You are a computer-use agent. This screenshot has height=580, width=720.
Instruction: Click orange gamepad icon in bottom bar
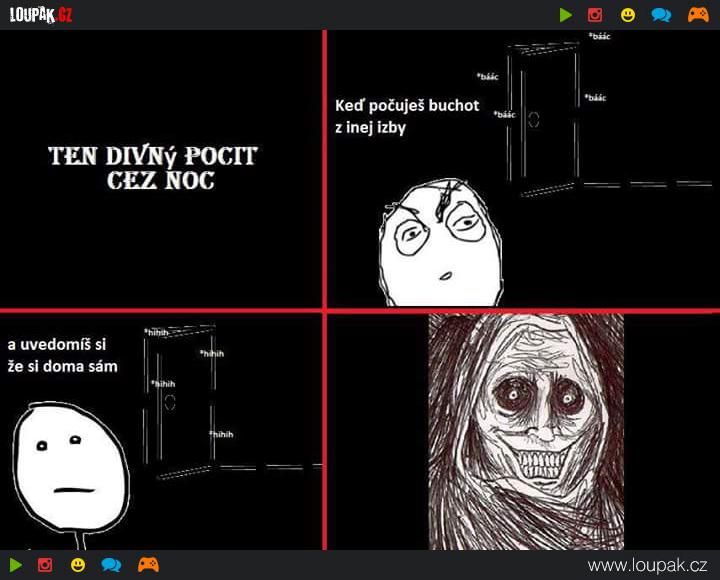point(148,564)
